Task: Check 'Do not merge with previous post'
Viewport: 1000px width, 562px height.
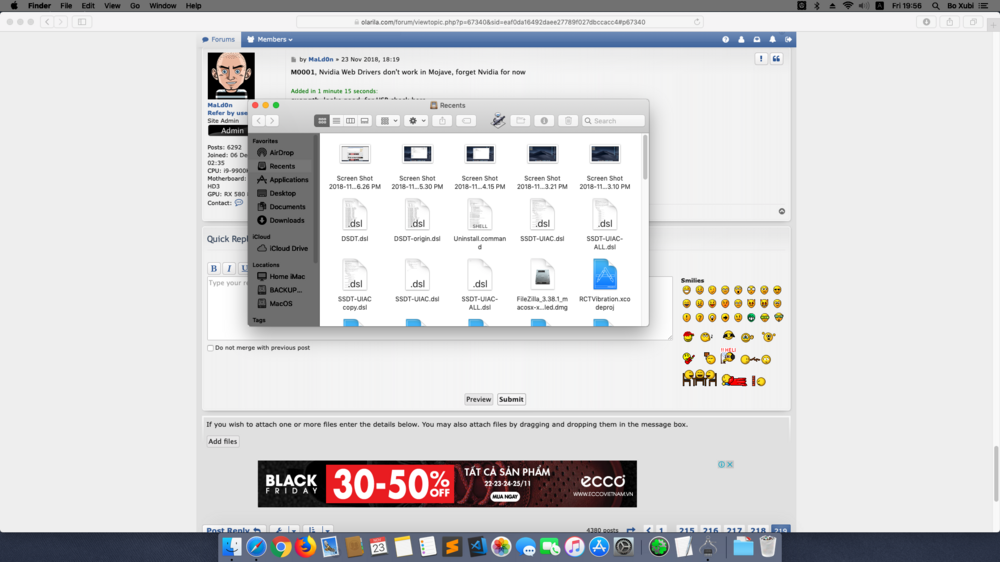Action: coord(210,348)
